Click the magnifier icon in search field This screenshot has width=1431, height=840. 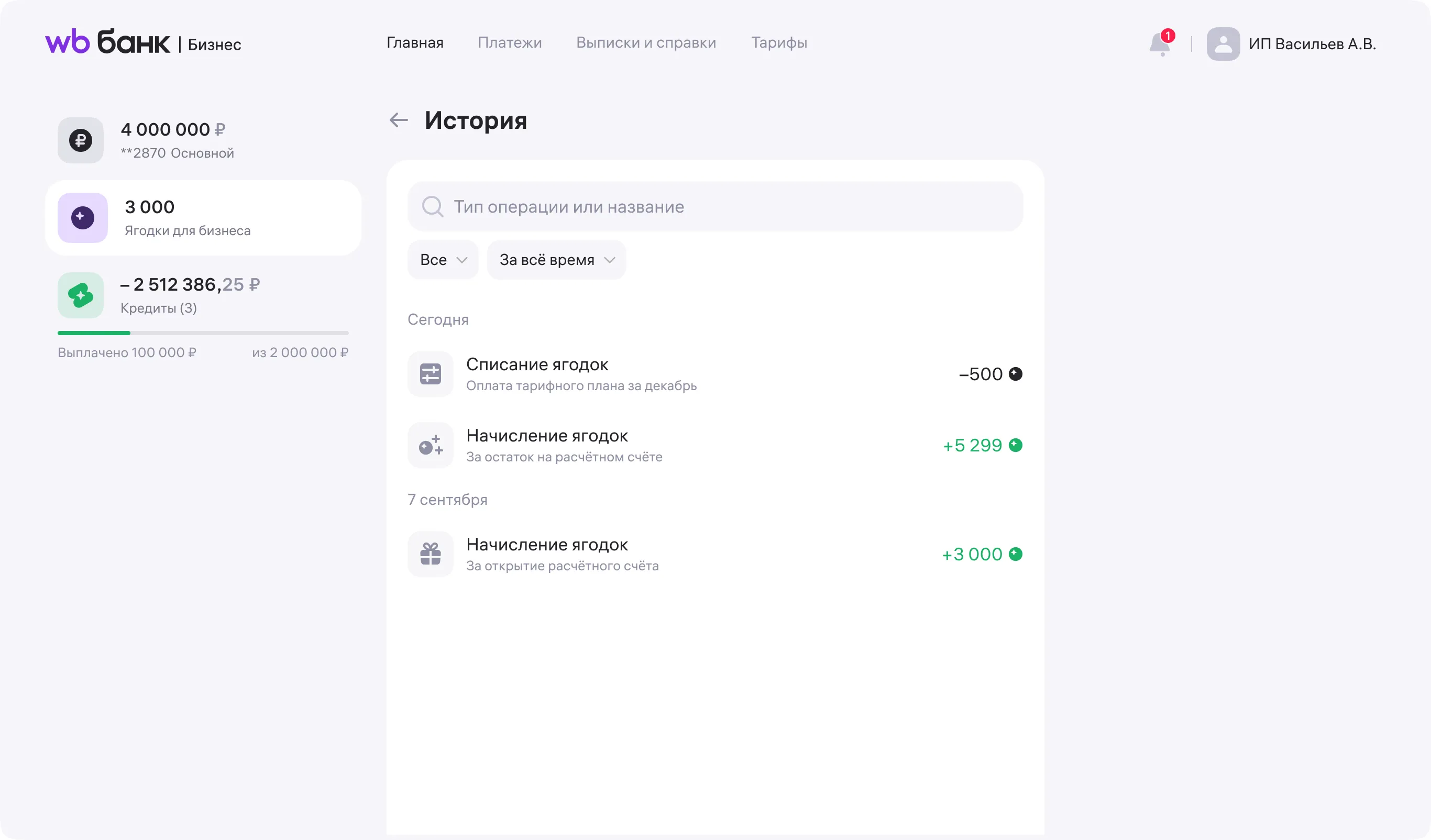[x=432, y=206]
